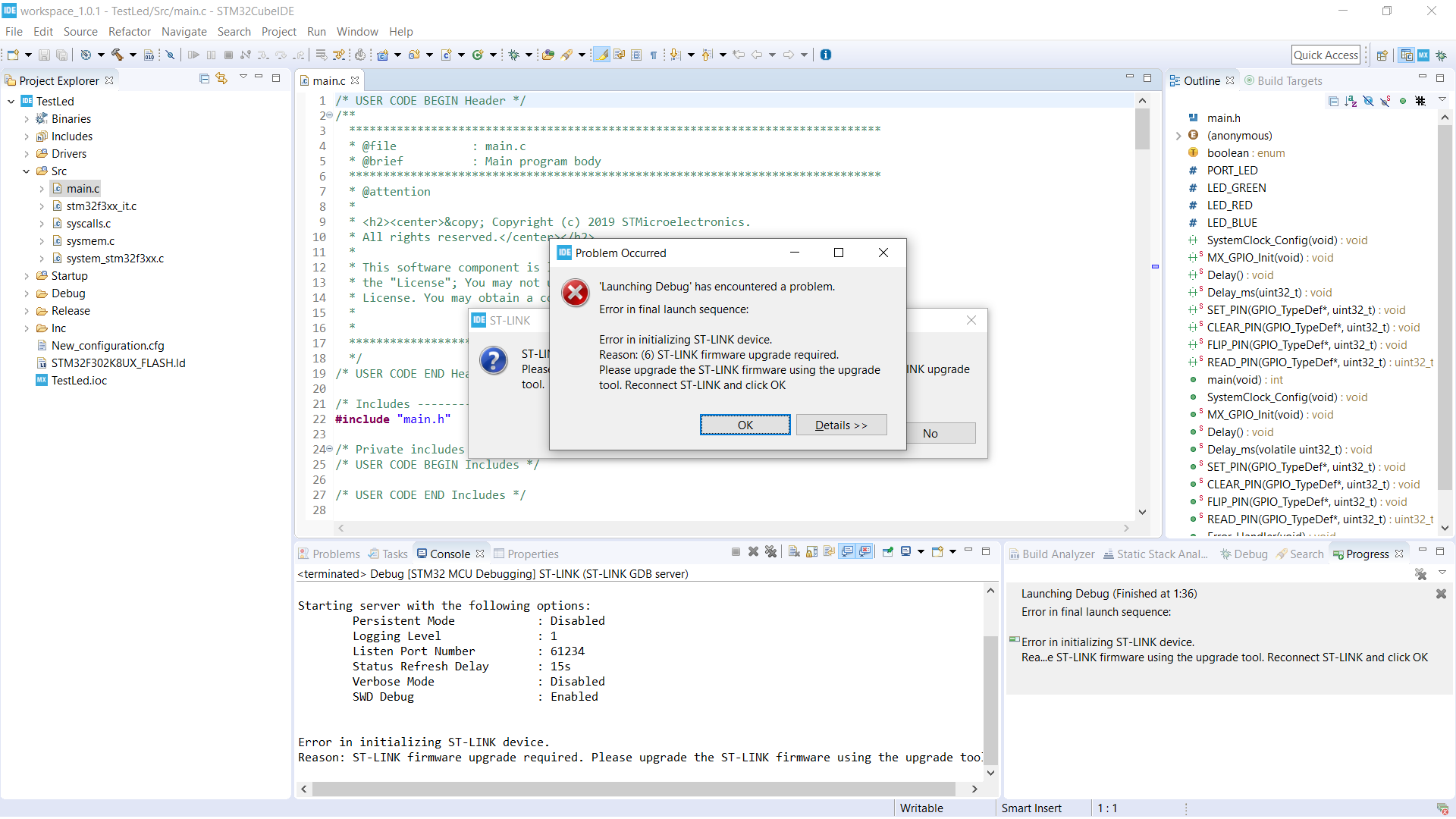
Task: Open Project Explorer view menu triangle
Action: click(243, 77)
